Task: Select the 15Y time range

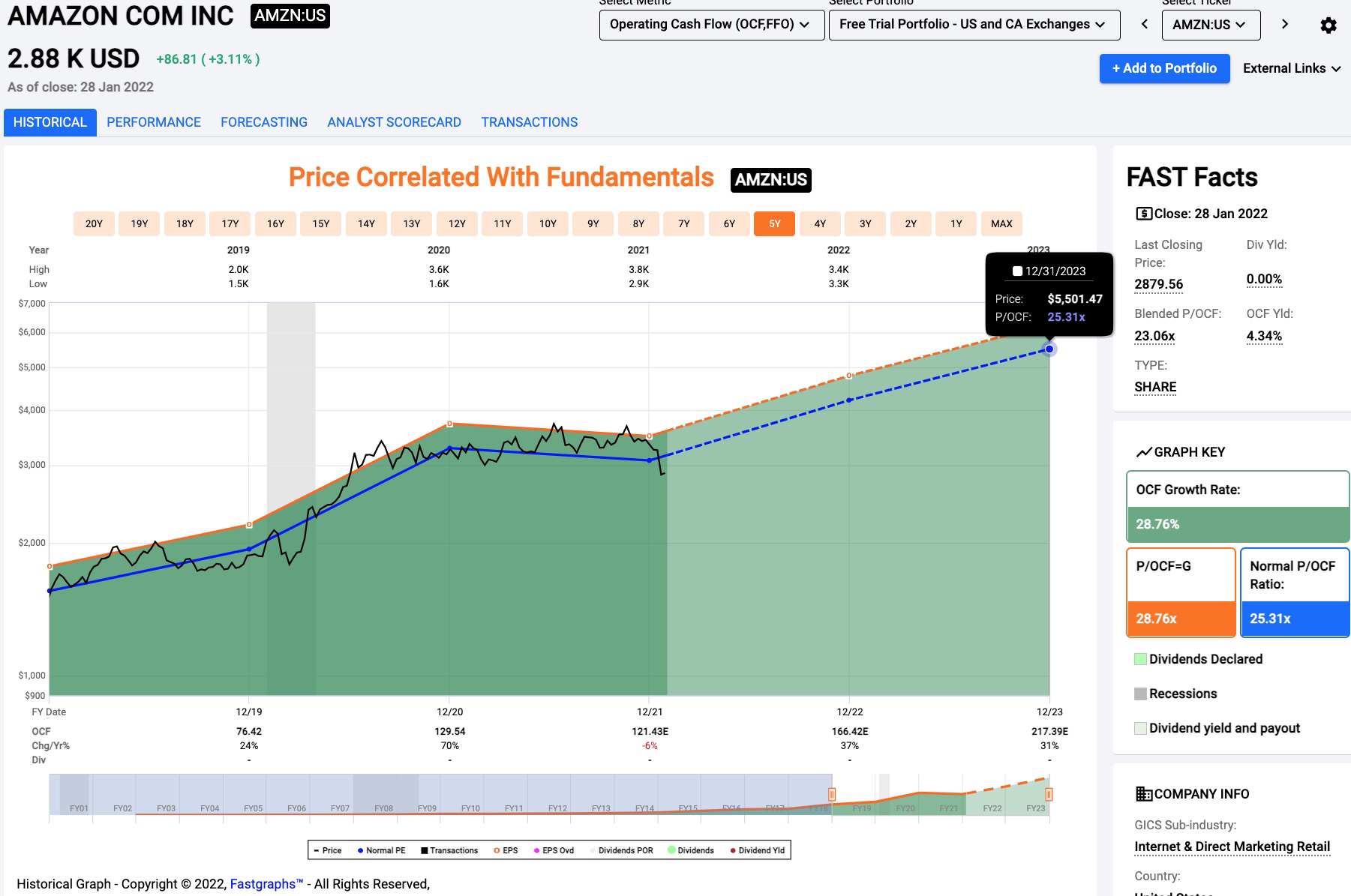Action: (x=321, y=223)
